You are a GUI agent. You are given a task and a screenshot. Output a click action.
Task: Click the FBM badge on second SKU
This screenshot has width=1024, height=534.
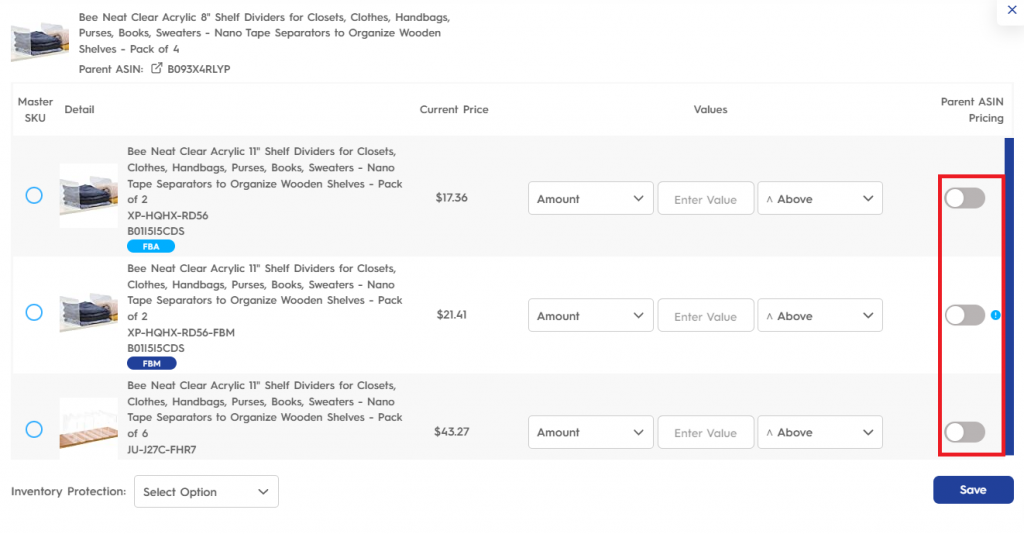(x=152, y=363)
